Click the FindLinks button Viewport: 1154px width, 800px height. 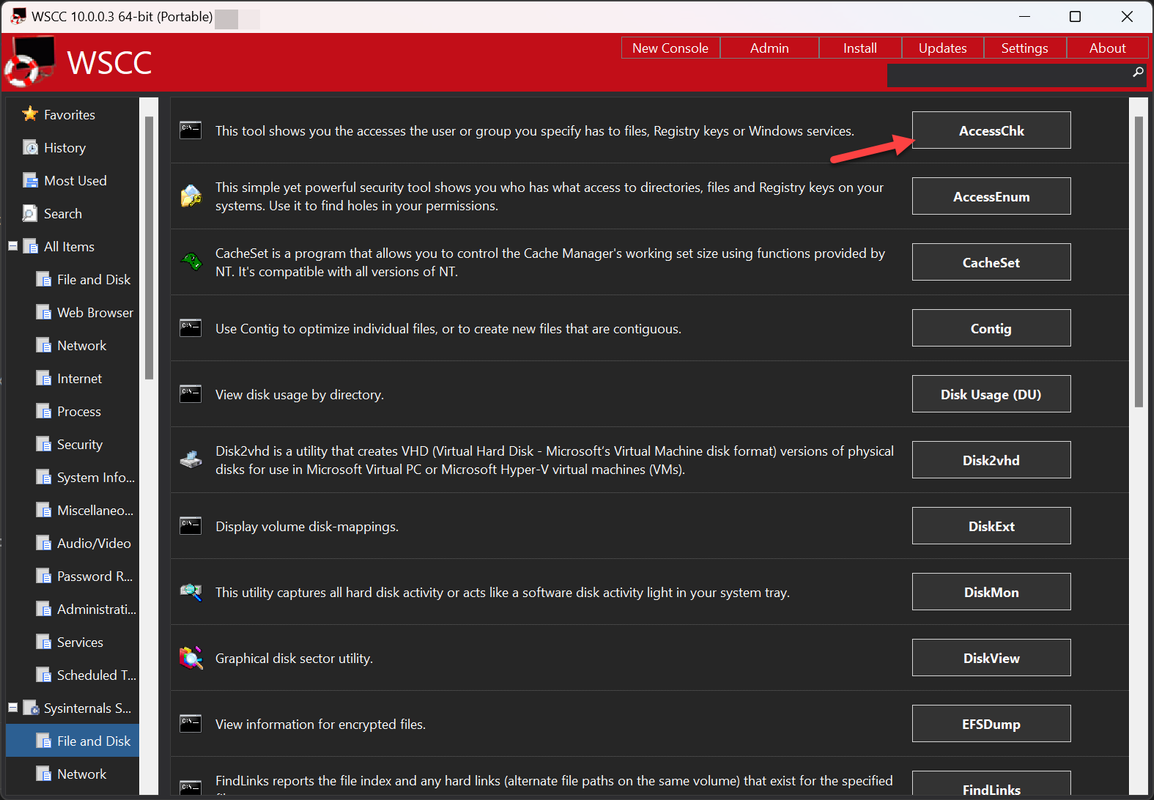point(991,784)
